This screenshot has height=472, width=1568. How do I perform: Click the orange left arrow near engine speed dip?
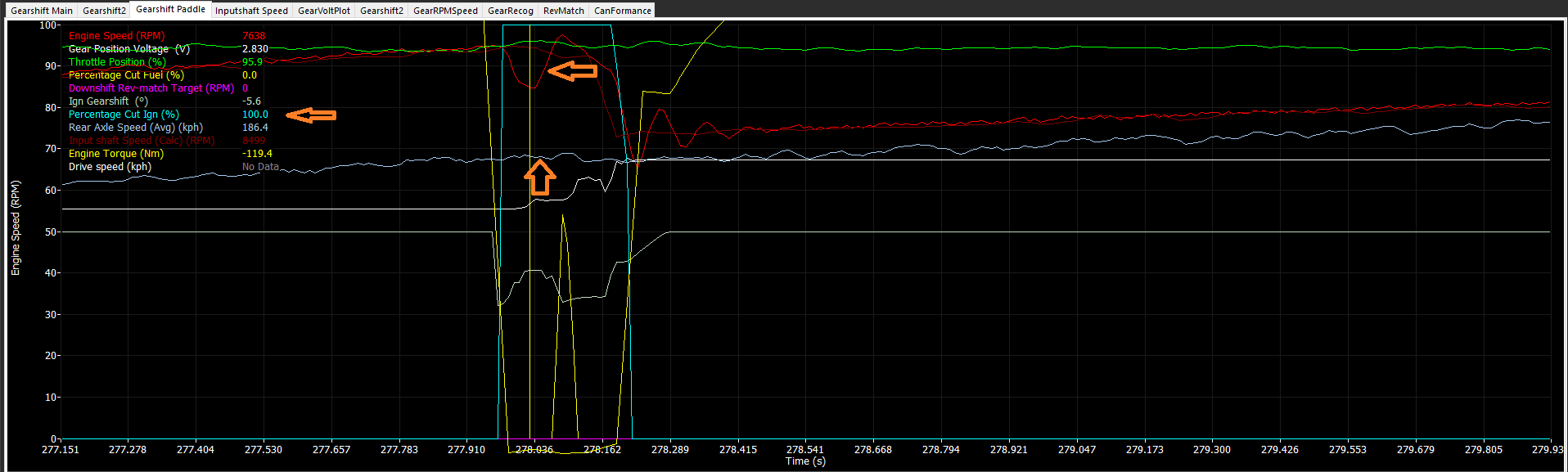pos(572,72)
